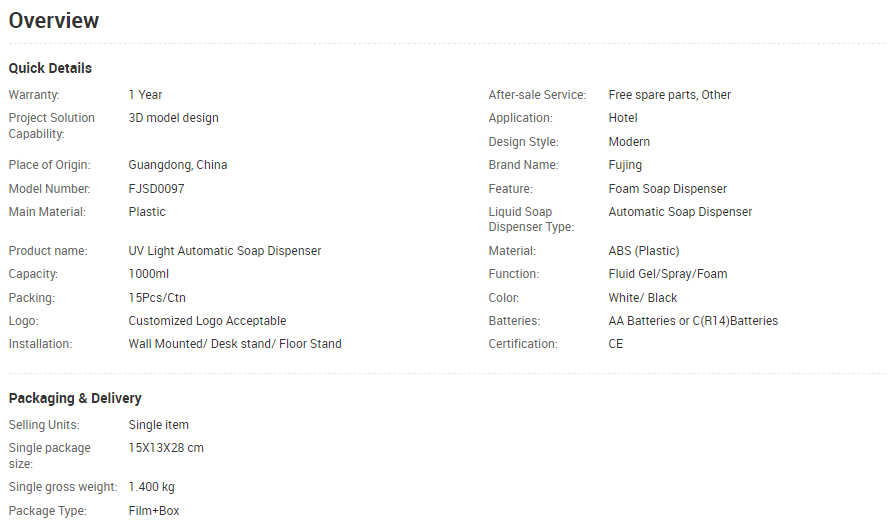Click the Foam Soap Dispenser feature value
This screenshot has width=888, height=524.
pos(668,189)
